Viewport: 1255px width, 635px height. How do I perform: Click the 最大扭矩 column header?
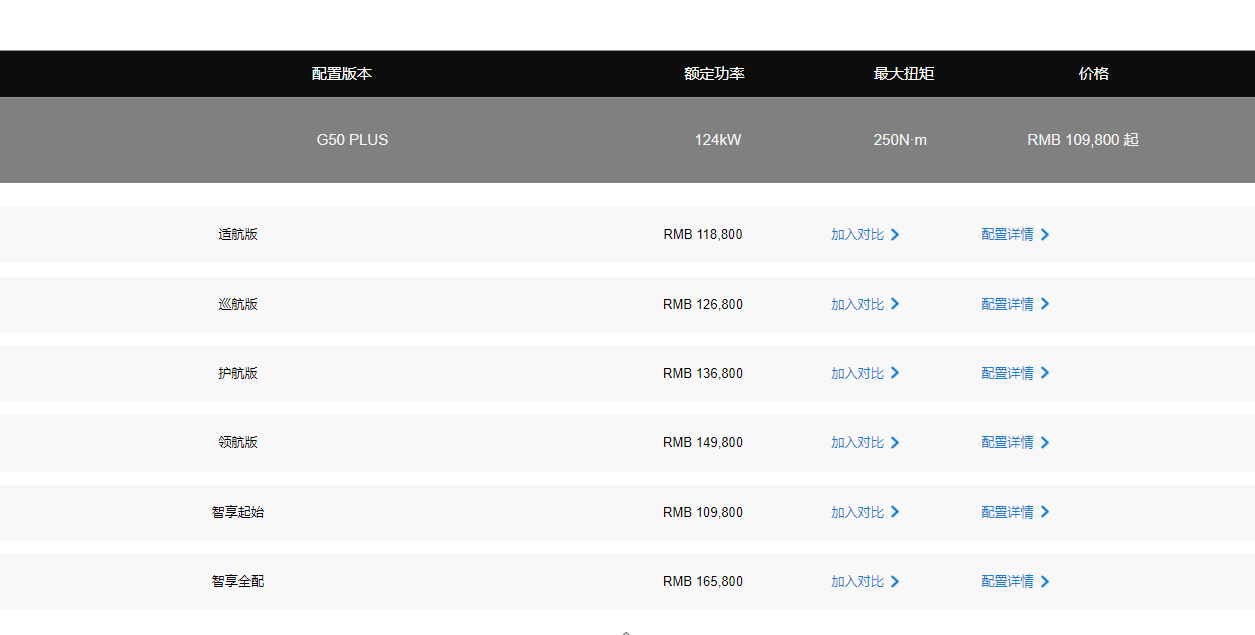coord(904,74)
